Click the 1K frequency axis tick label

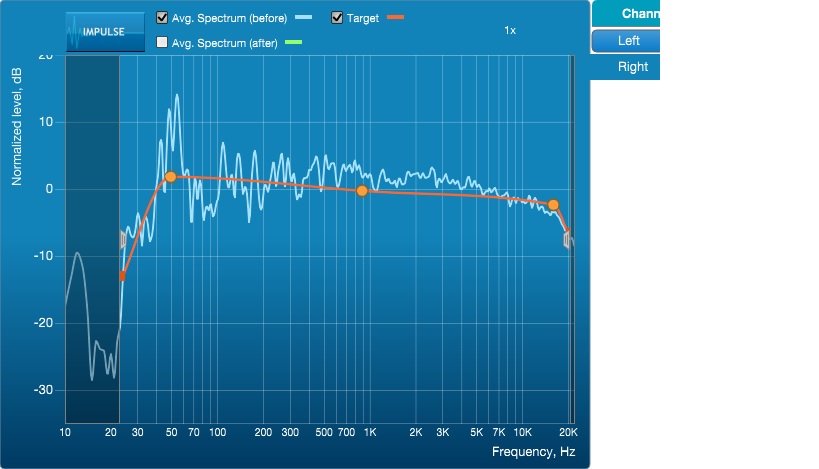tap(370, 432)
